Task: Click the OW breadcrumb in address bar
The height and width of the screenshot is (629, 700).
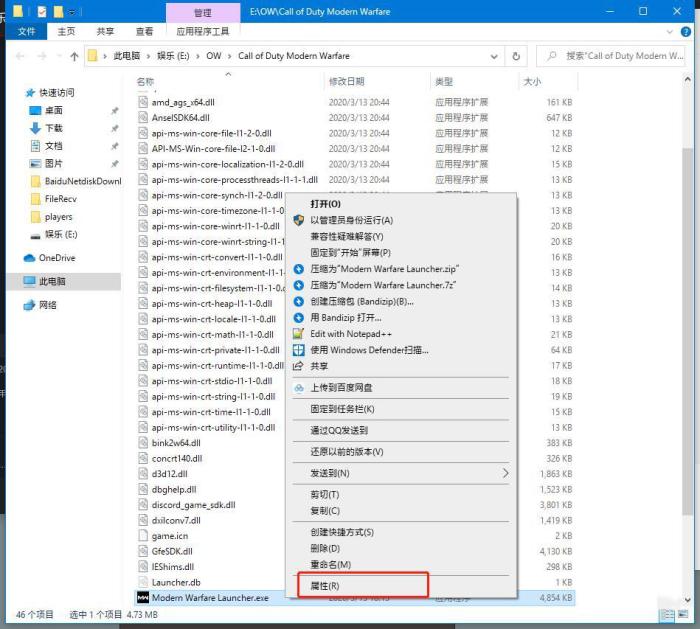Action: 213,56
